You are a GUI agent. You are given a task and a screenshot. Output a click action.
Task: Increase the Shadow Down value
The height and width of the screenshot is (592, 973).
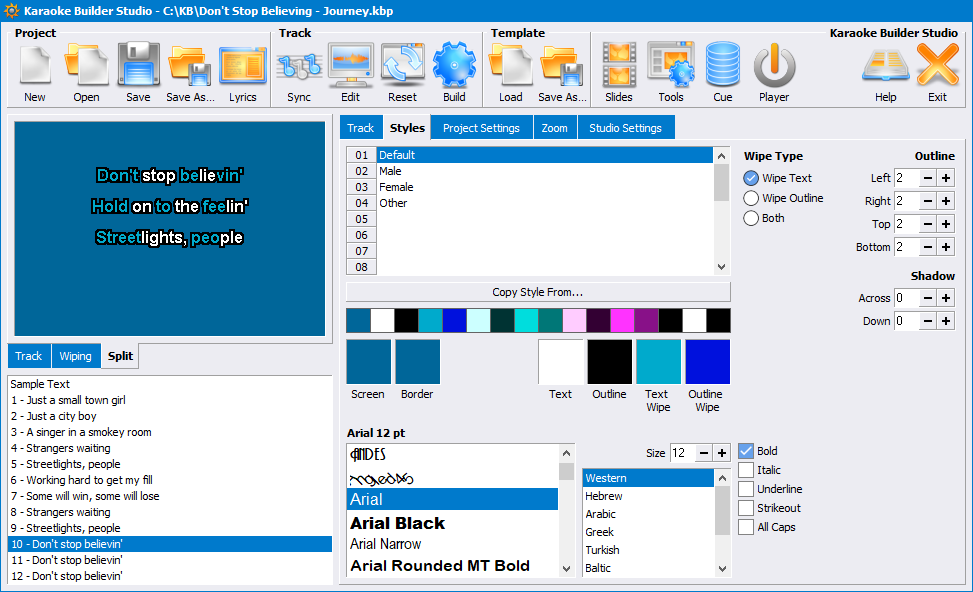(945, 321)
